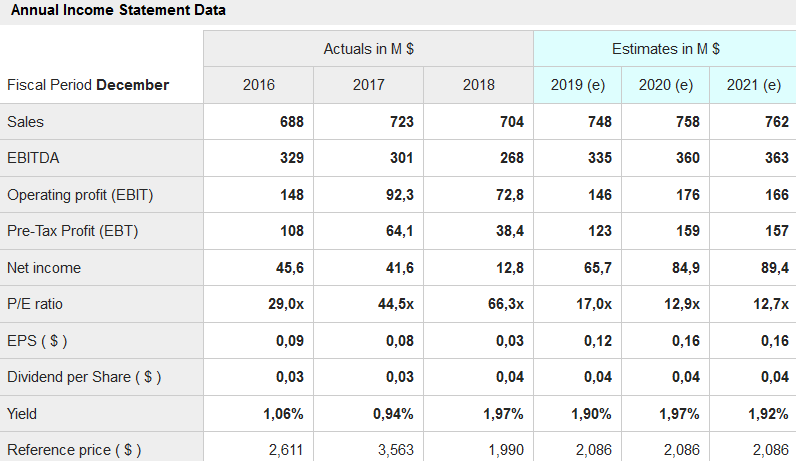796x461 pixels.
Task: Click the Annual Income Statement Data title
Action: tap(117, 11)
